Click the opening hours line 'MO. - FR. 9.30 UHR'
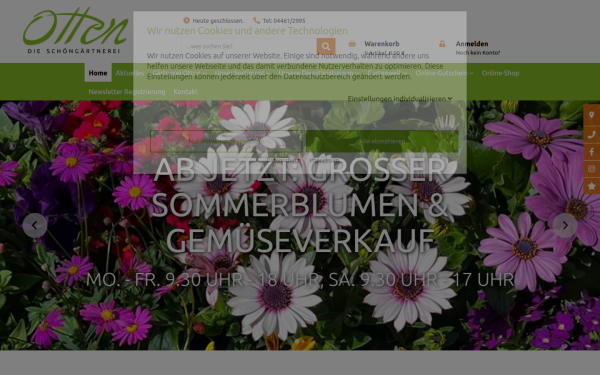This screenshot has height=375, width=600. click(x=164, y=280)
